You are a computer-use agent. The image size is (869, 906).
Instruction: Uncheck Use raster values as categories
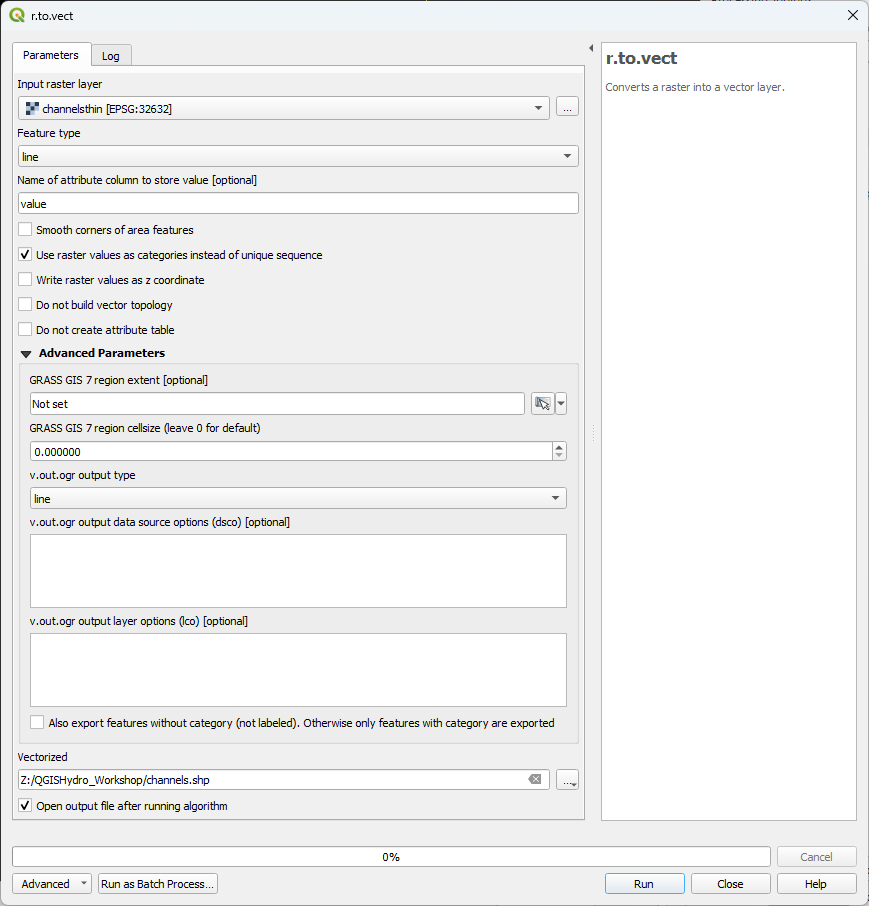pyautogui.click(x=24, y=254)
